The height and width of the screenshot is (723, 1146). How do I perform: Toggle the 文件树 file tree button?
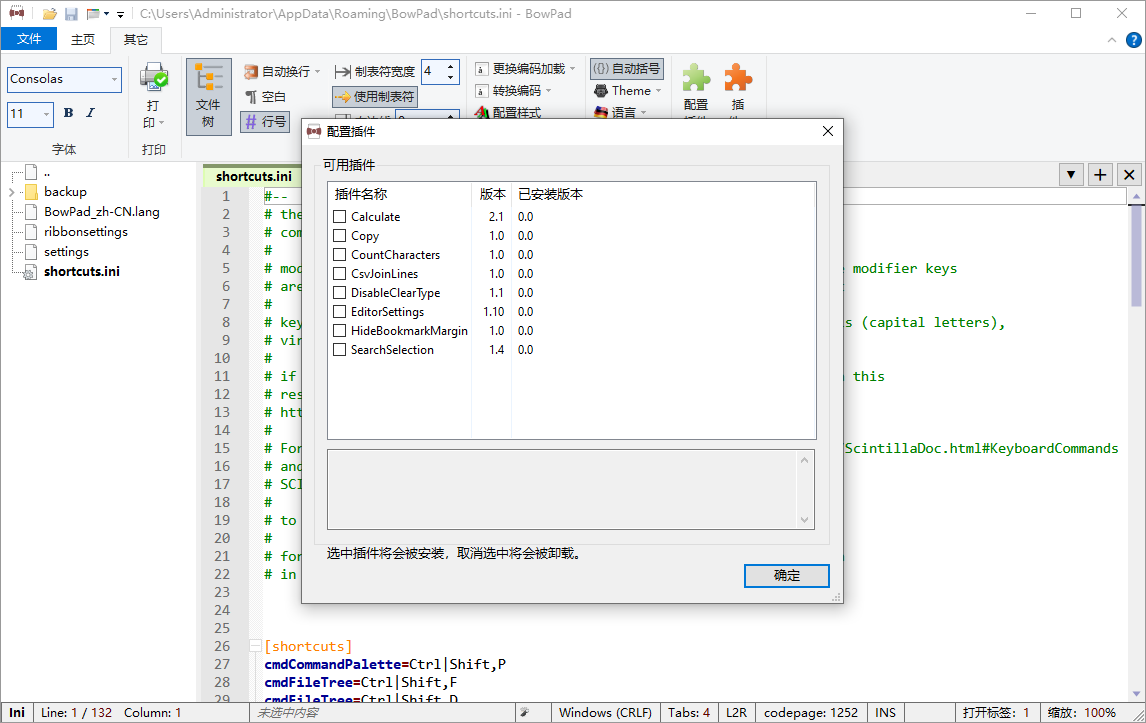pos(208,96)
